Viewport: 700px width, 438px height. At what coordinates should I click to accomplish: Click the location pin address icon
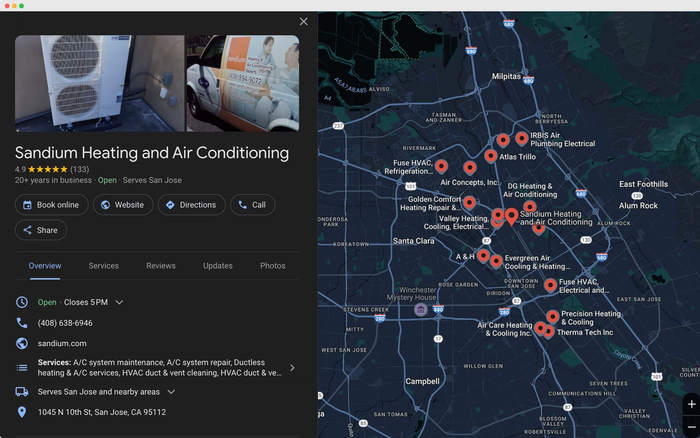click(22, 412)
